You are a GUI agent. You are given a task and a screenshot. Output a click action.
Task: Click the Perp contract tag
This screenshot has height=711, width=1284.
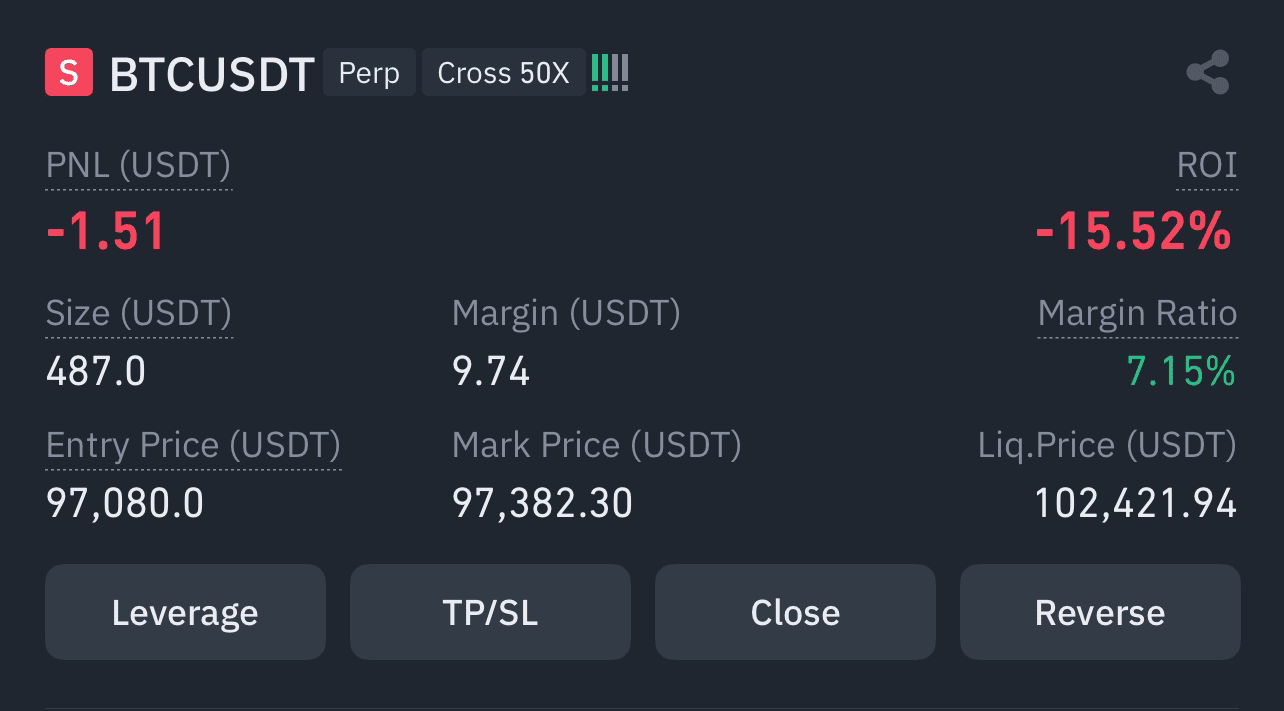pyautogui.click(x=369, y=73)
